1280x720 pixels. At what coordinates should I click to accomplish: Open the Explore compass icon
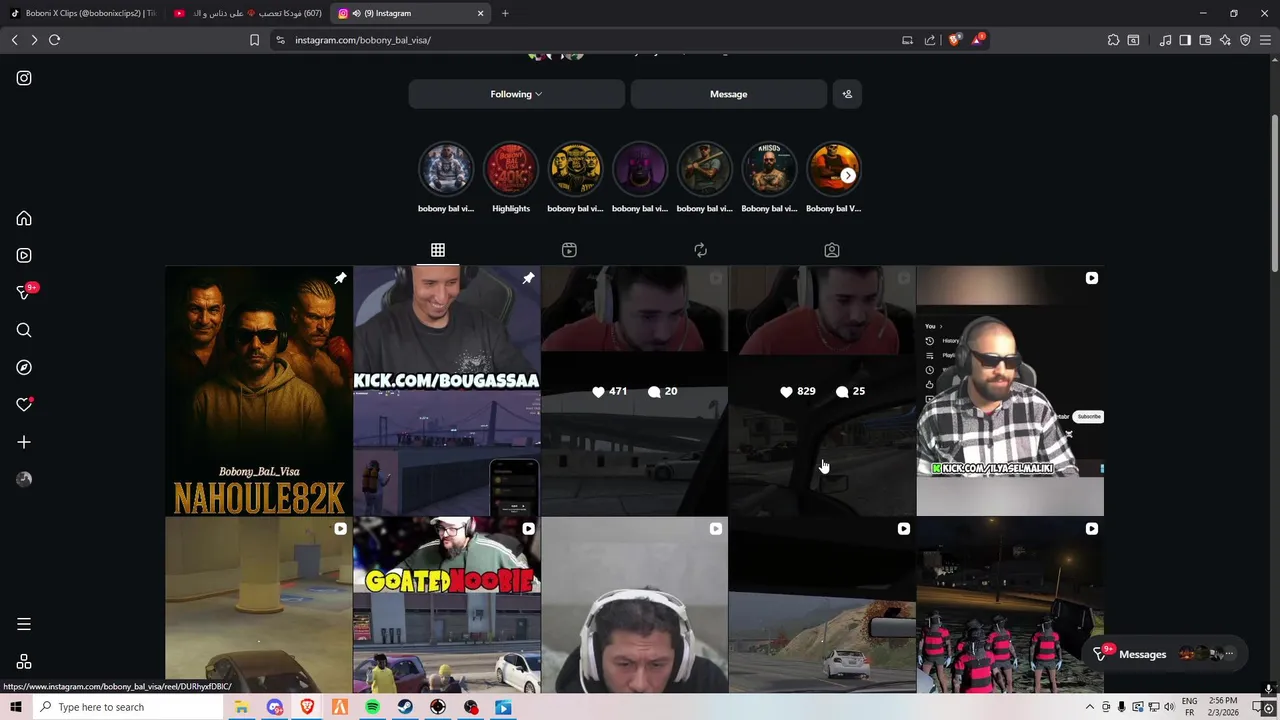(x=24, y=367)
